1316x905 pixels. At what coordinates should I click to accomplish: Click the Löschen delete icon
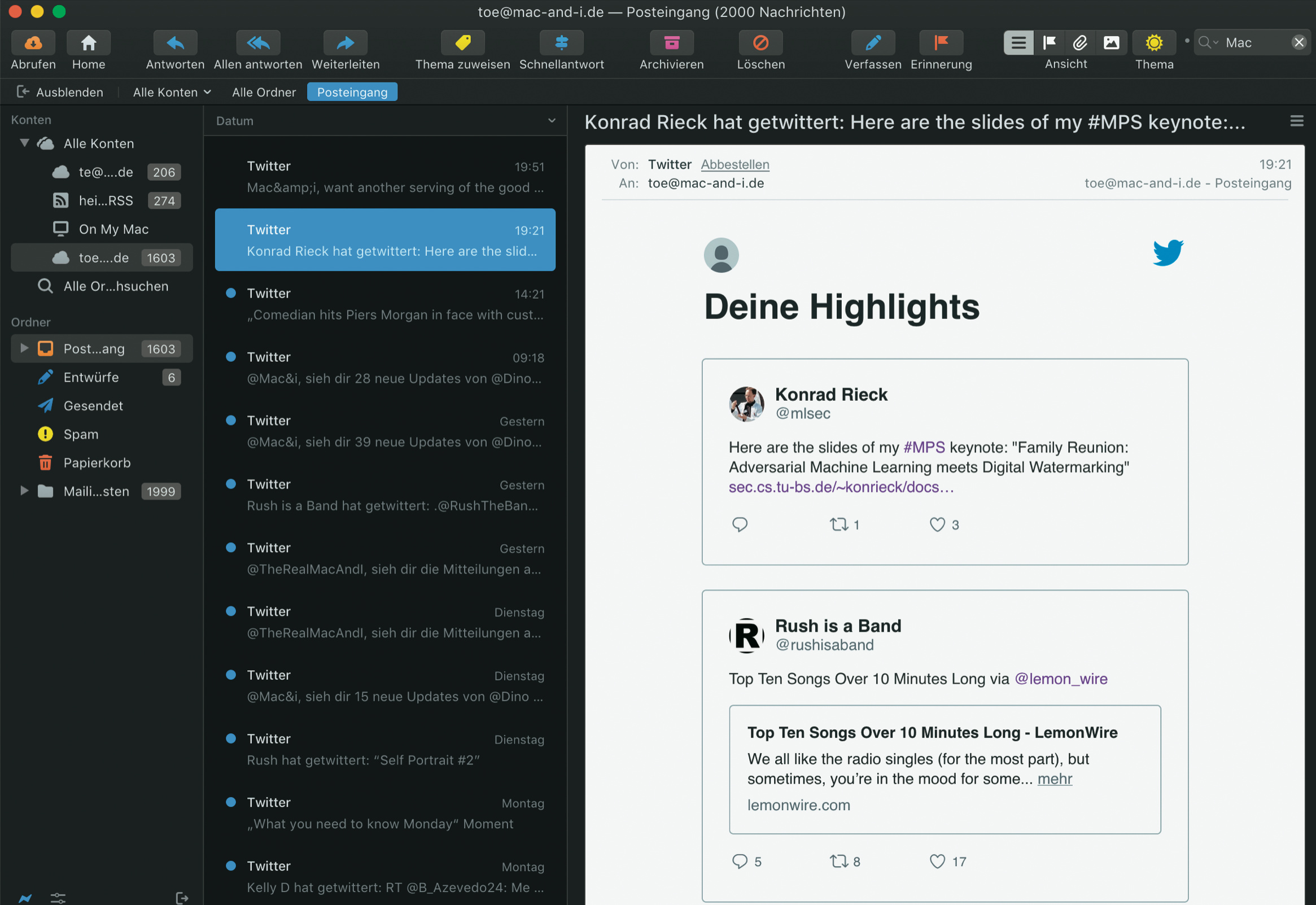(x=760, y=42)
